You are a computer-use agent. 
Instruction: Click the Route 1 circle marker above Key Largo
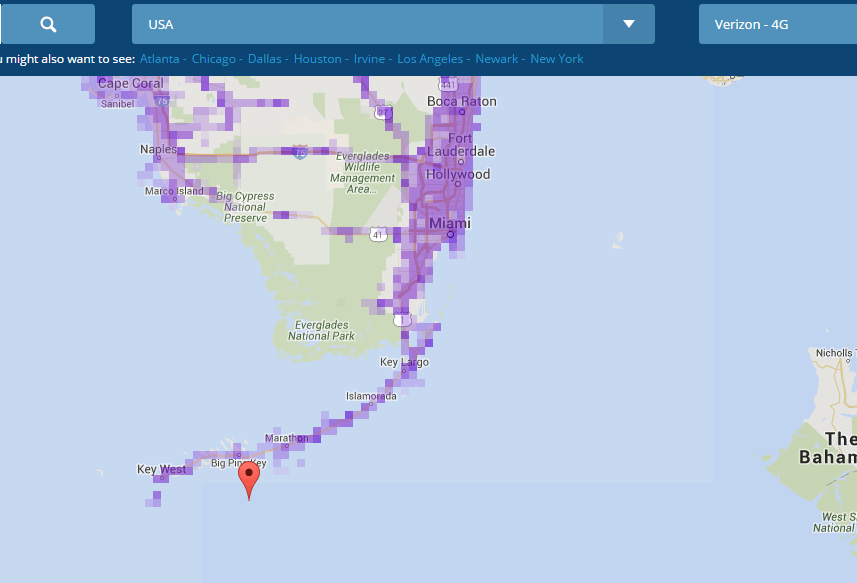click(402, 320)
